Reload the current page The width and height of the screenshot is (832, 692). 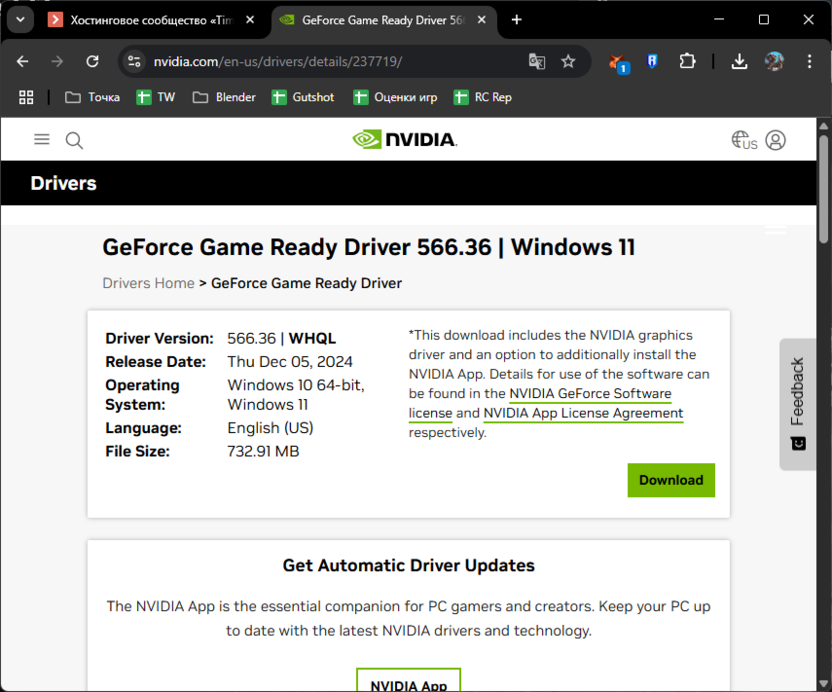[92, 62]
